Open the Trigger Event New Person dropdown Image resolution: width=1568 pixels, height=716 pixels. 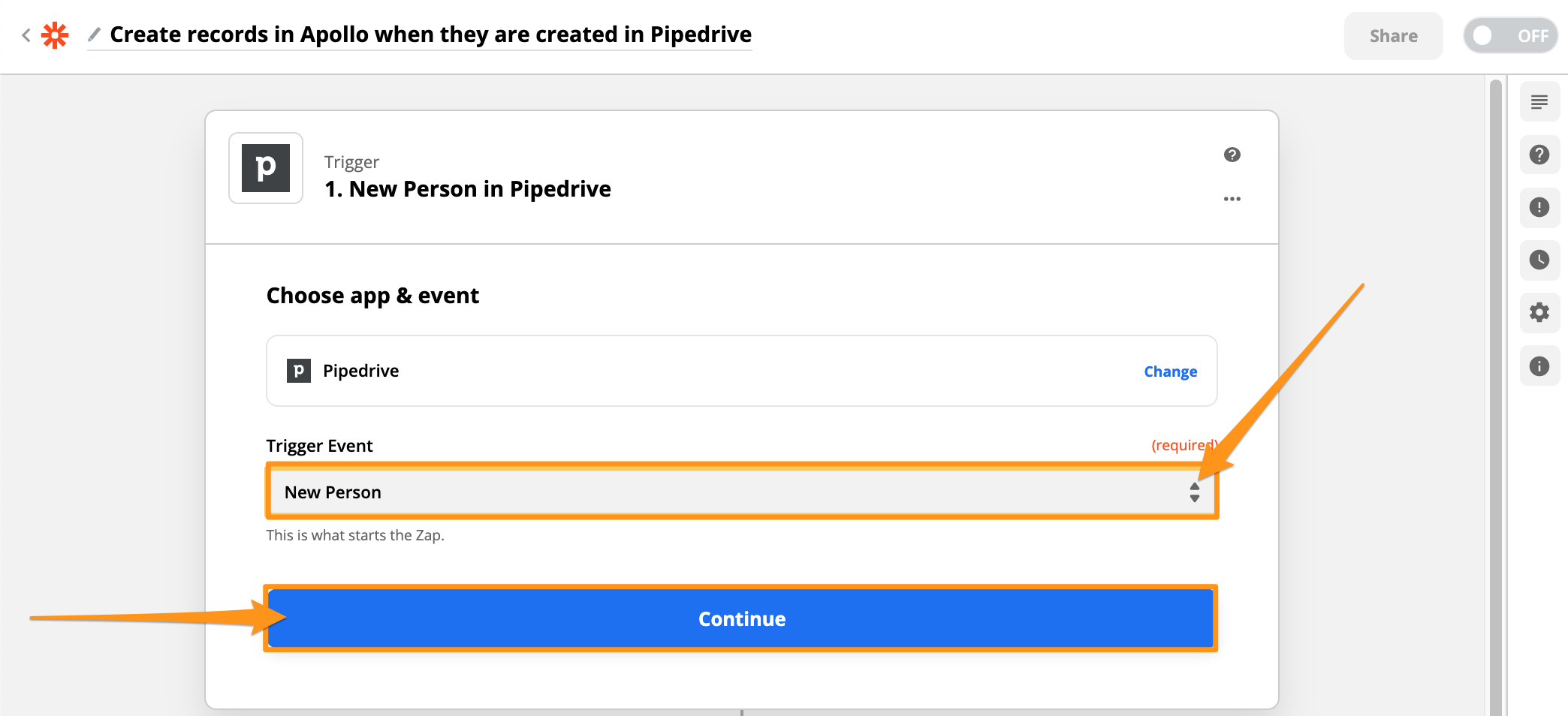(x=742, y=492)
